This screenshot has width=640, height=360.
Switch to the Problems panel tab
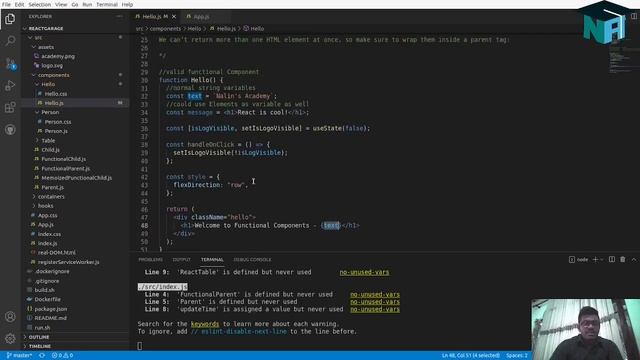150,260
